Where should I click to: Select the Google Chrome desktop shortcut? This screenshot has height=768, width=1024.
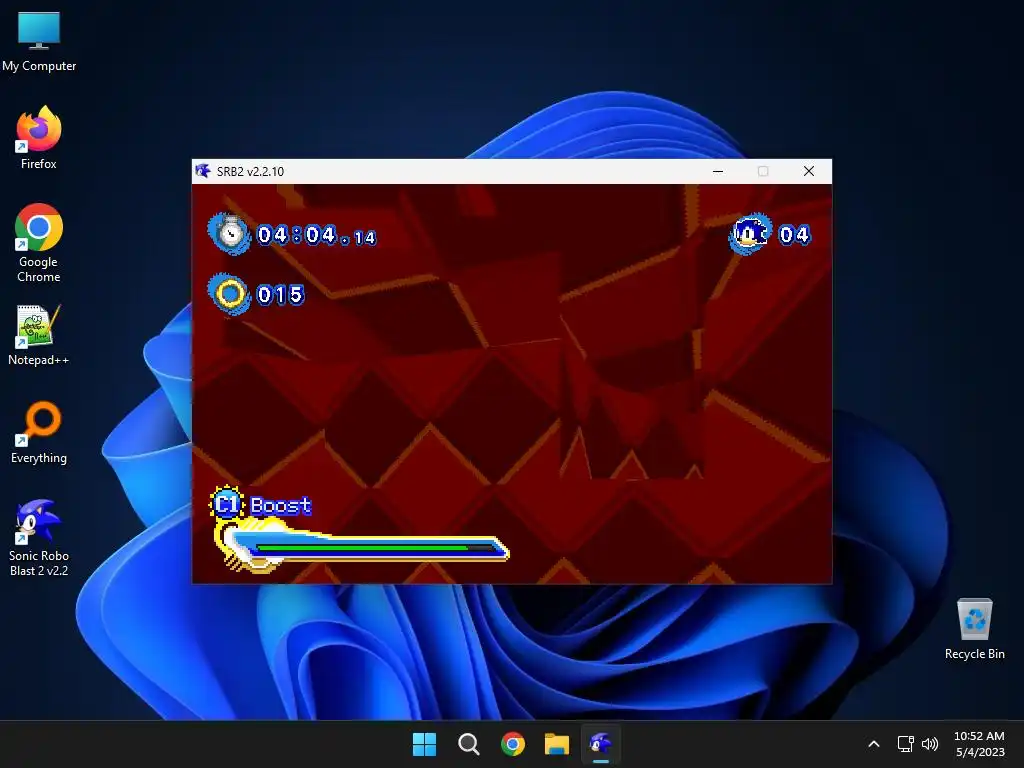tap(39, 243)
